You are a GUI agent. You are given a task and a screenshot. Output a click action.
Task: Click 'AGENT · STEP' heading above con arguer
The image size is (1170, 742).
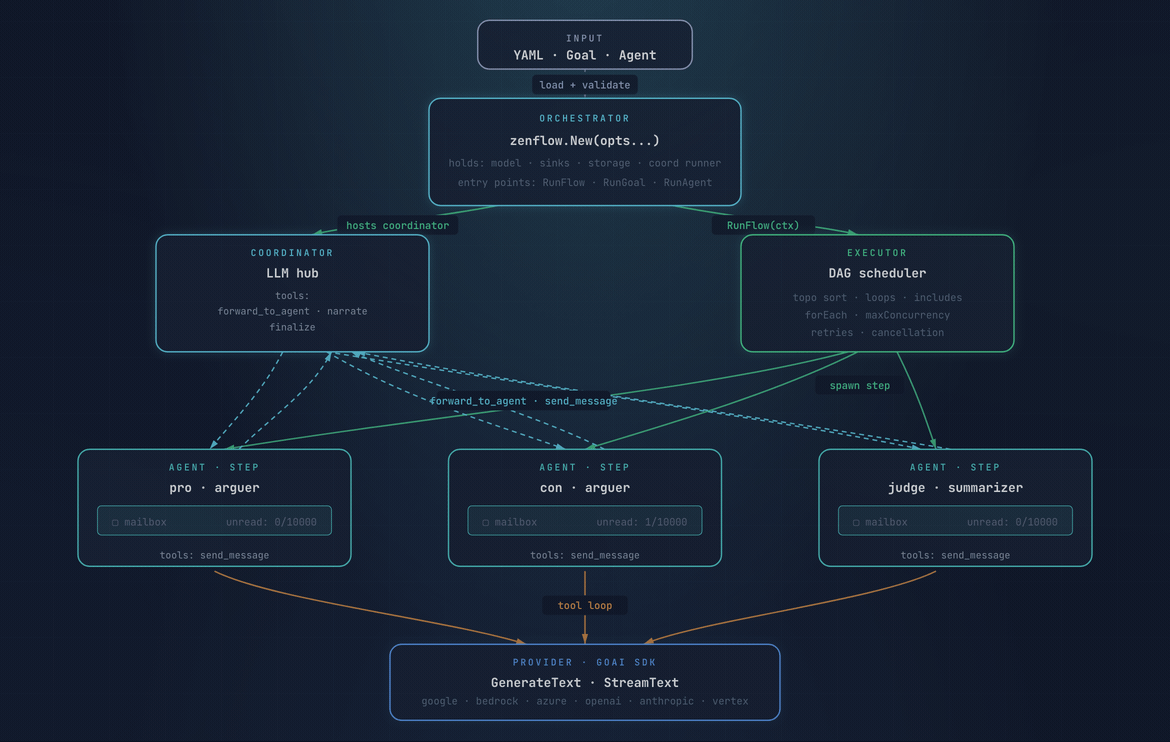pos(585,467)
